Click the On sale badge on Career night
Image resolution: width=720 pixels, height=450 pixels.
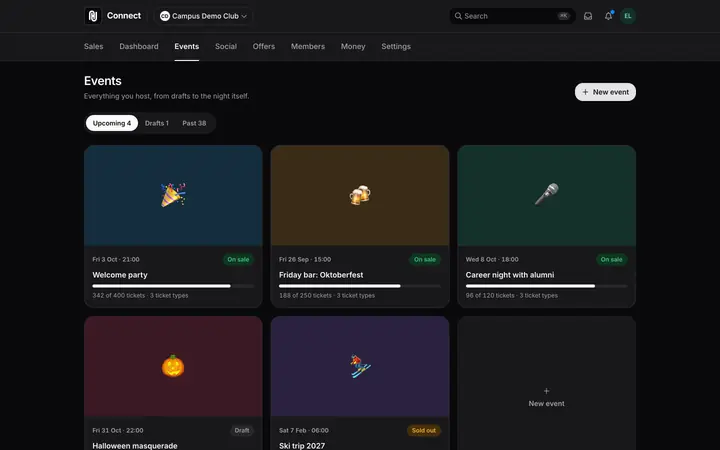click(611, 259)
